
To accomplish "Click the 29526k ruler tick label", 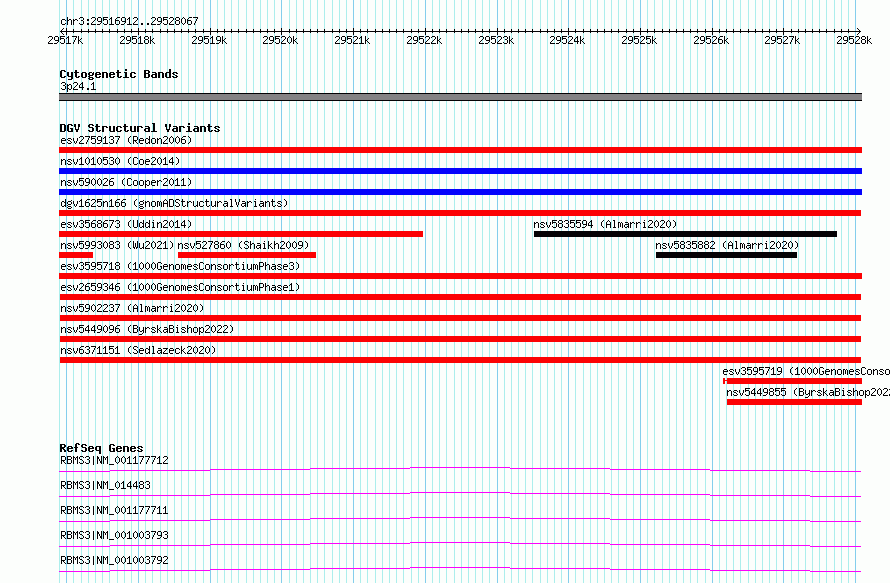I will (x=711, y=40).
